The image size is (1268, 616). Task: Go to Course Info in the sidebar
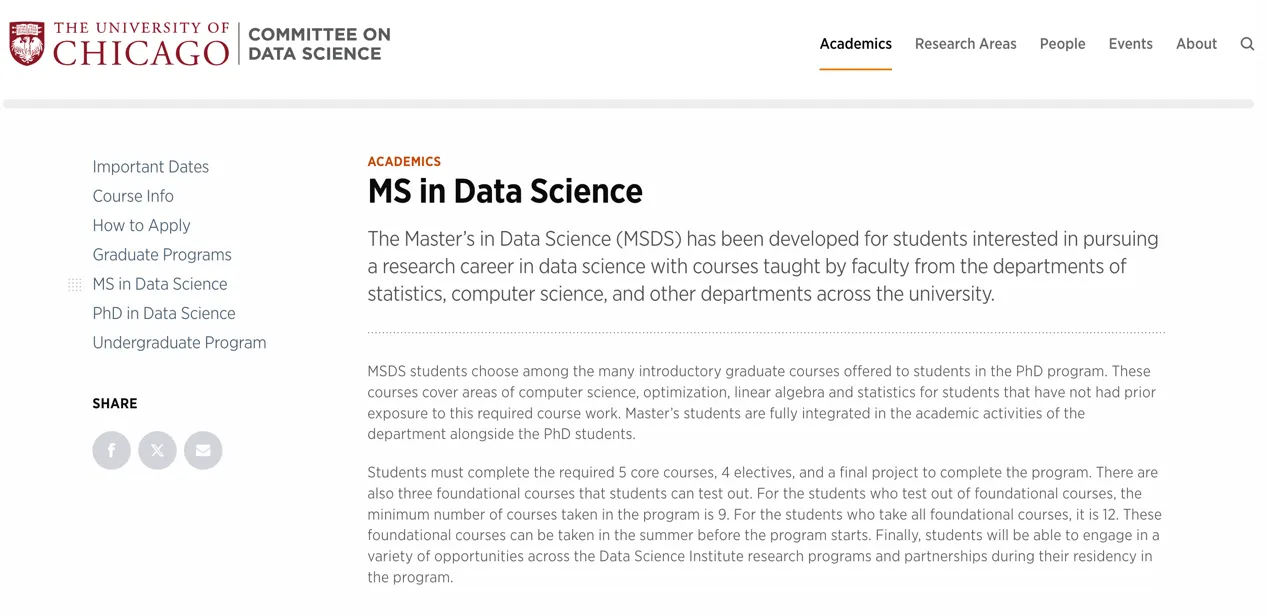(x=133, y=196)
